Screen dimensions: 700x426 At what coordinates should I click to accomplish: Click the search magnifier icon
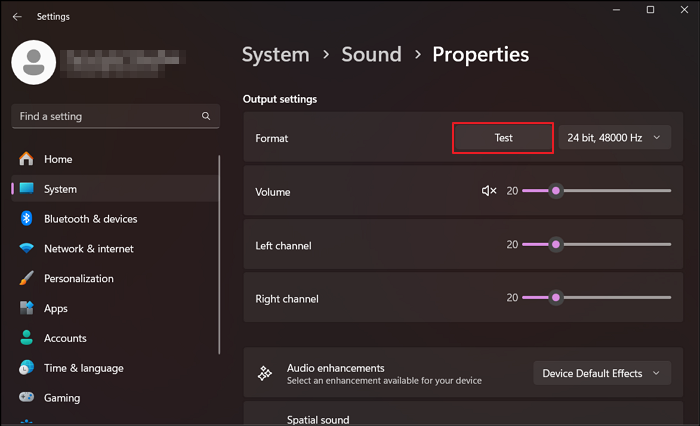point(206,117)
